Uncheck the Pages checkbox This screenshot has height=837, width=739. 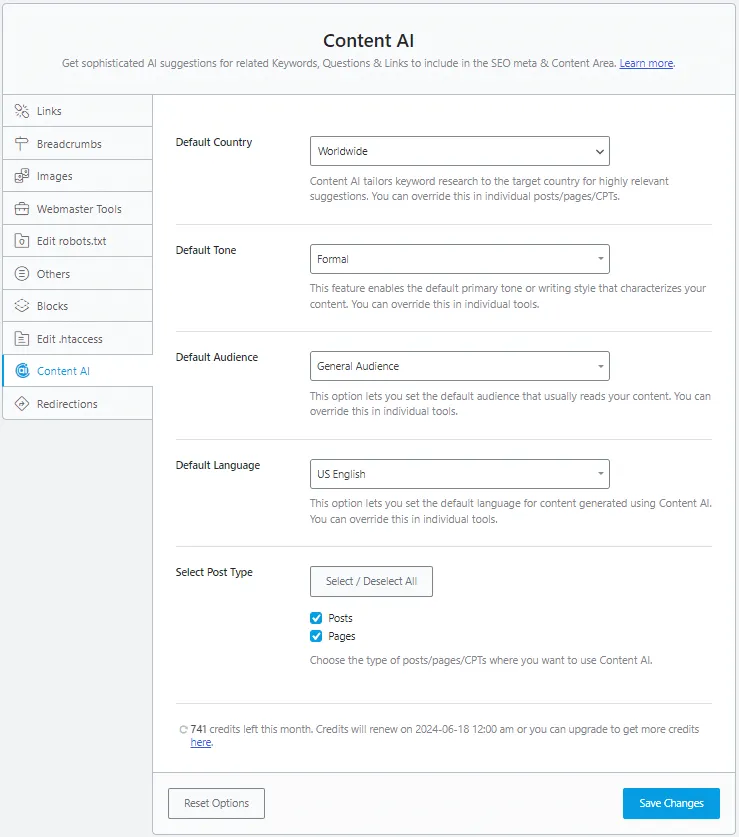317,636
